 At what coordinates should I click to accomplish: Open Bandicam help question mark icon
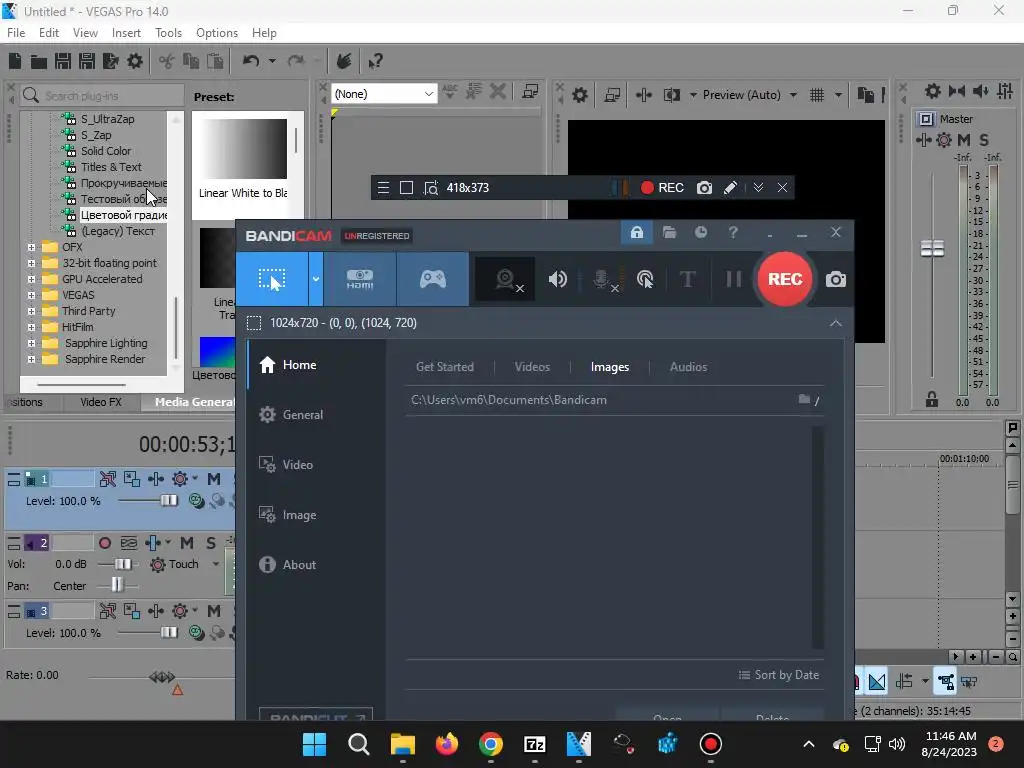coord(733,232)
